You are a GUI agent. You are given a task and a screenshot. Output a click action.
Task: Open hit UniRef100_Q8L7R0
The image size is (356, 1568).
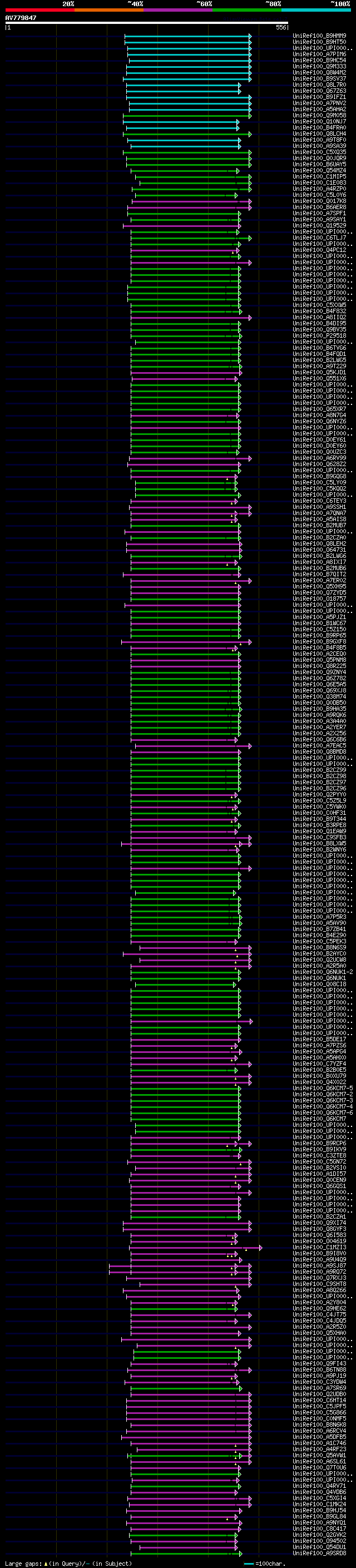point(319,85)
